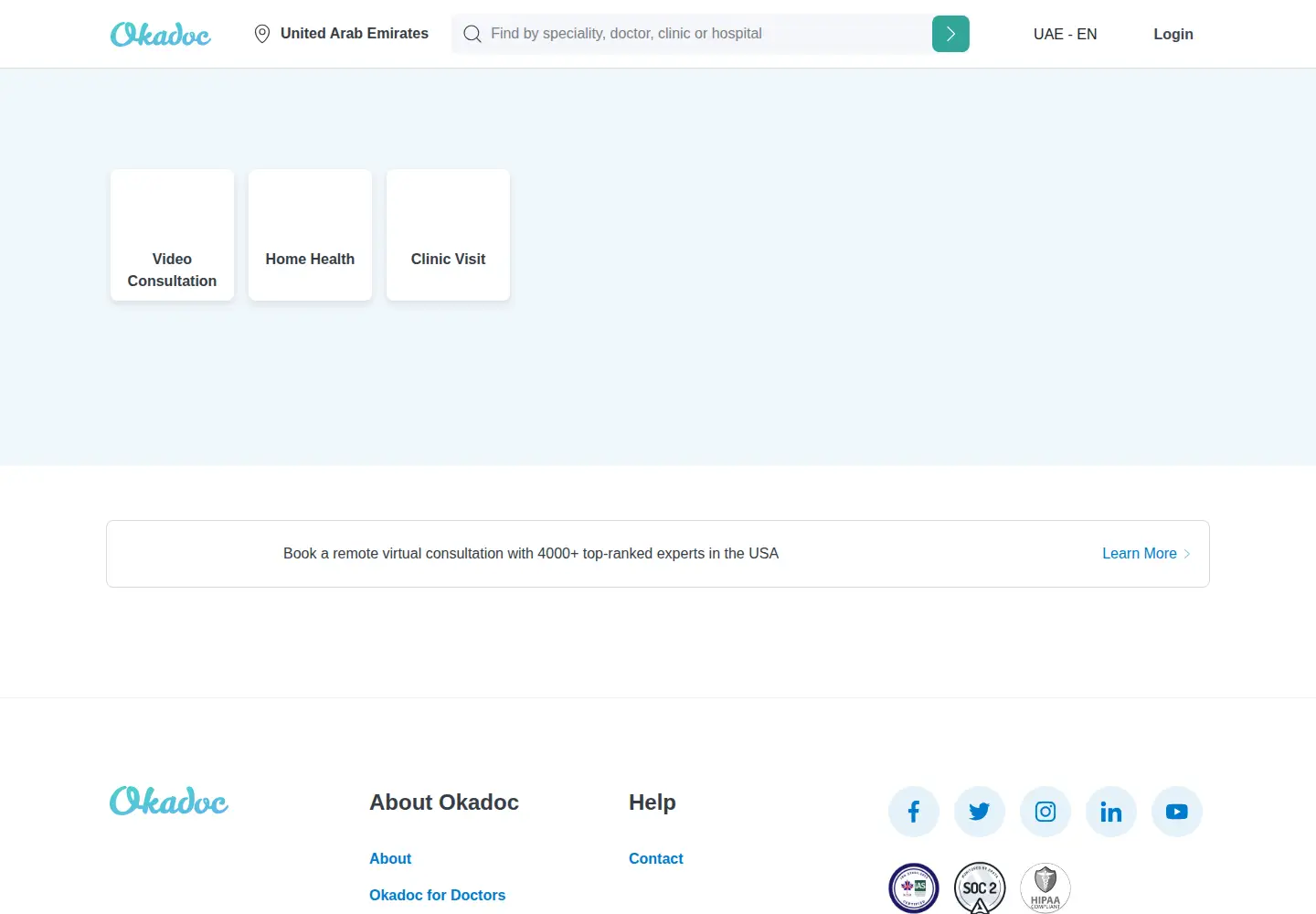Click the Okadoc logo in header
Image resolution: width=1316 pixels, height=914 pixels.
(161, 34)
